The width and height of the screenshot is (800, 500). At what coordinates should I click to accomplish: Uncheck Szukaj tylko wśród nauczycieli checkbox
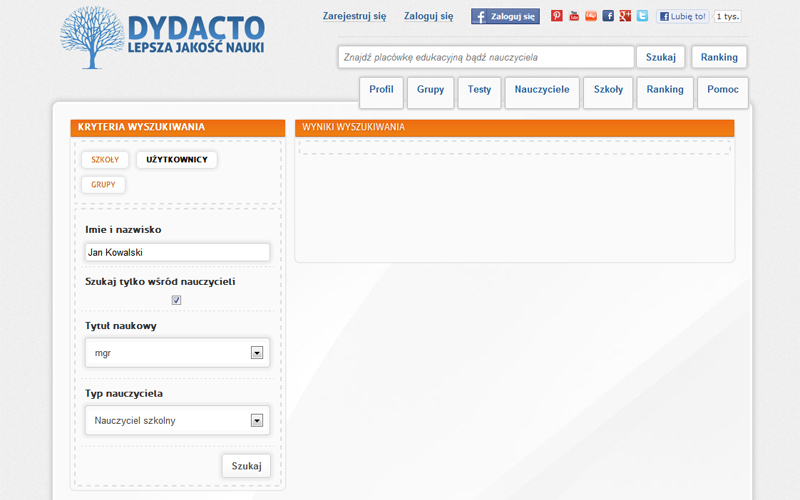pyautogui.click(x=176, y=300)
